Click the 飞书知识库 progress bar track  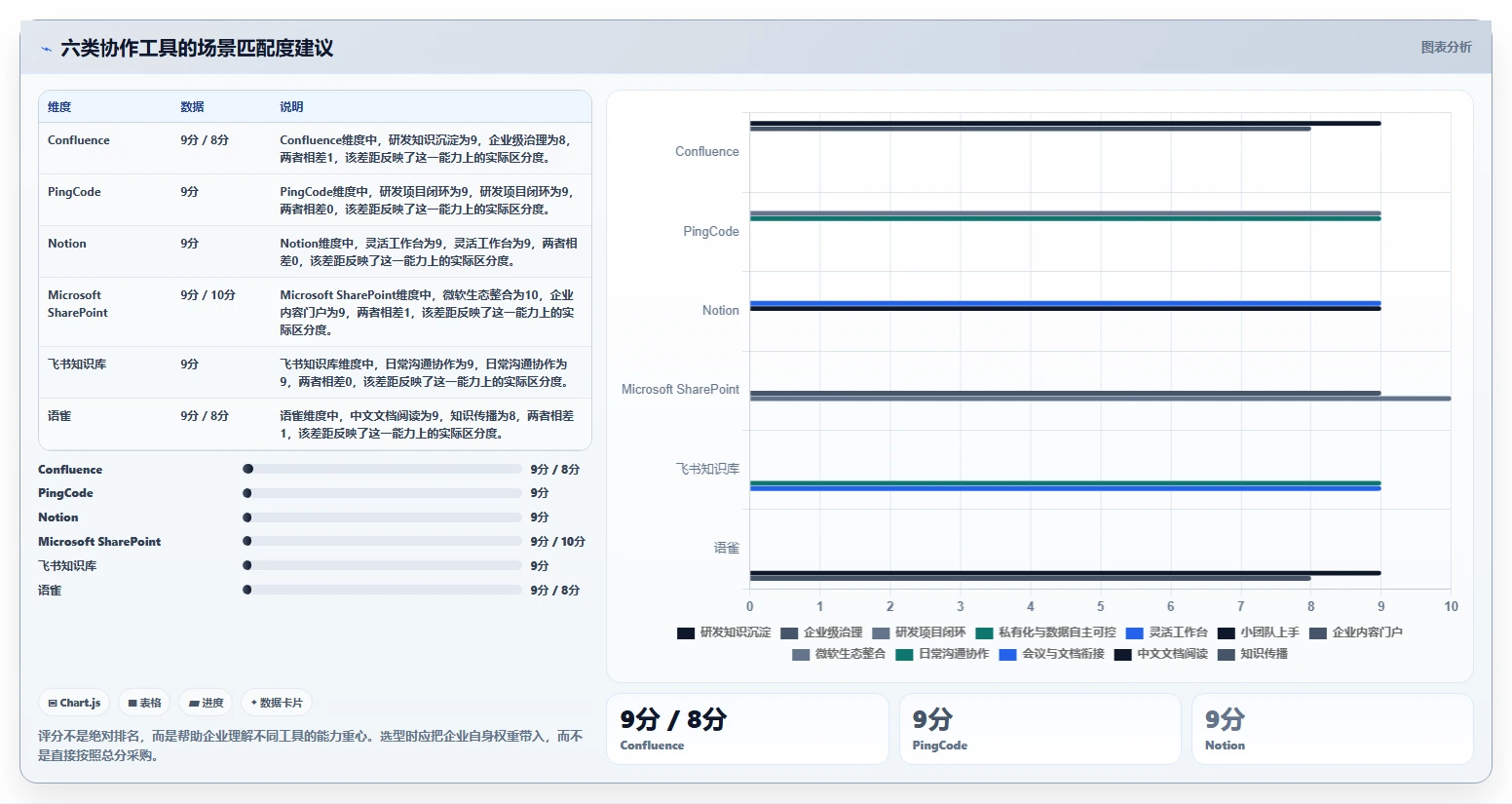pyautogui.click(x=383, y=565)
